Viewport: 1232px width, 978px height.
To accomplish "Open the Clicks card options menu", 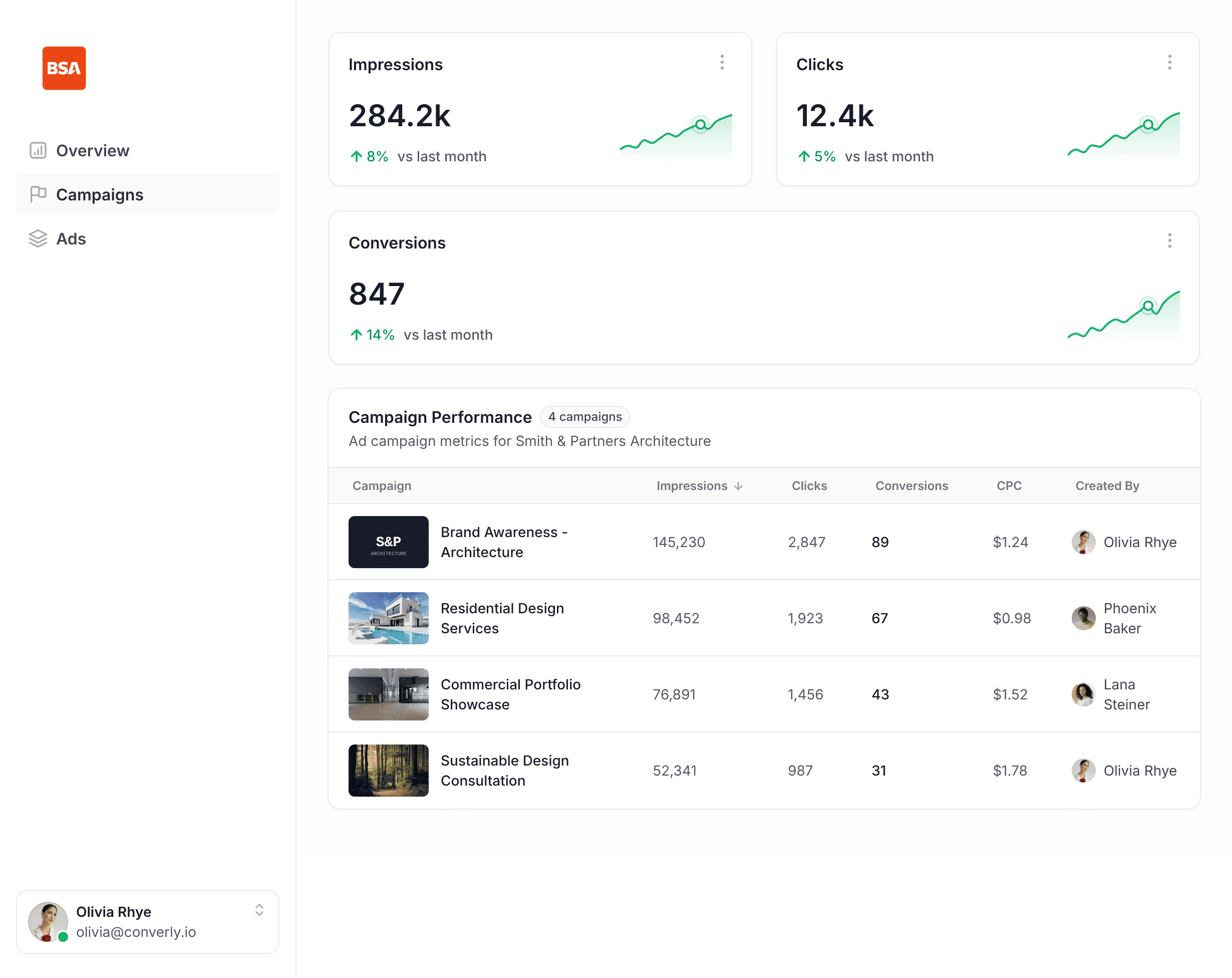I will click(x=1169, y=62).
